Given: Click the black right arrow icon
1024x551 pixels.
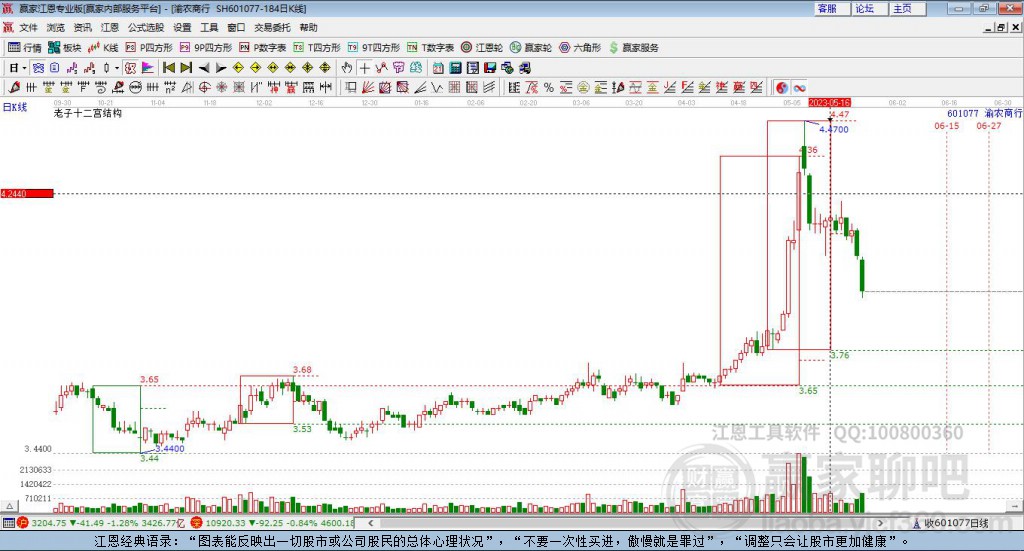Looking at the screenshot, I should coord(221,68).
